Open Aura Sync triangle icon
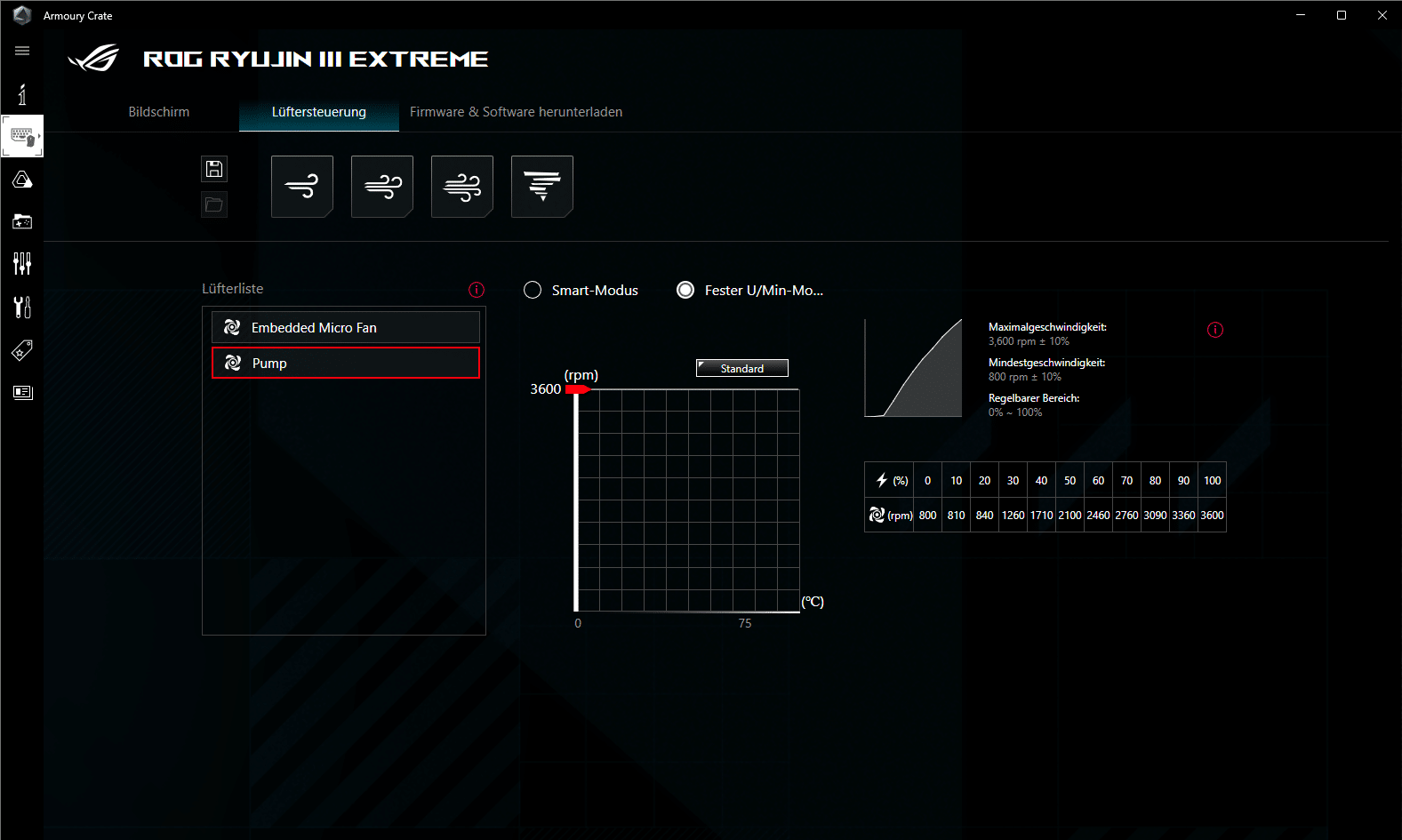Image resolution: width=1402 pixels, height=840 pixels. (x=22, y=180)
